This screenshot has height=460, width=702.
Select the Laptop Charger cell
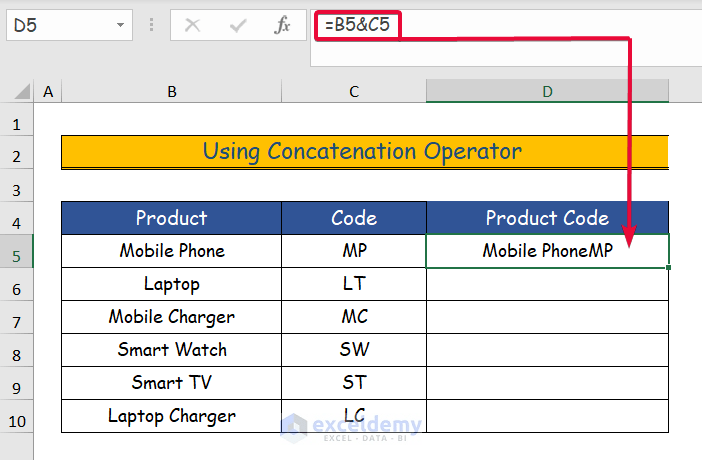tap(171, 416)
